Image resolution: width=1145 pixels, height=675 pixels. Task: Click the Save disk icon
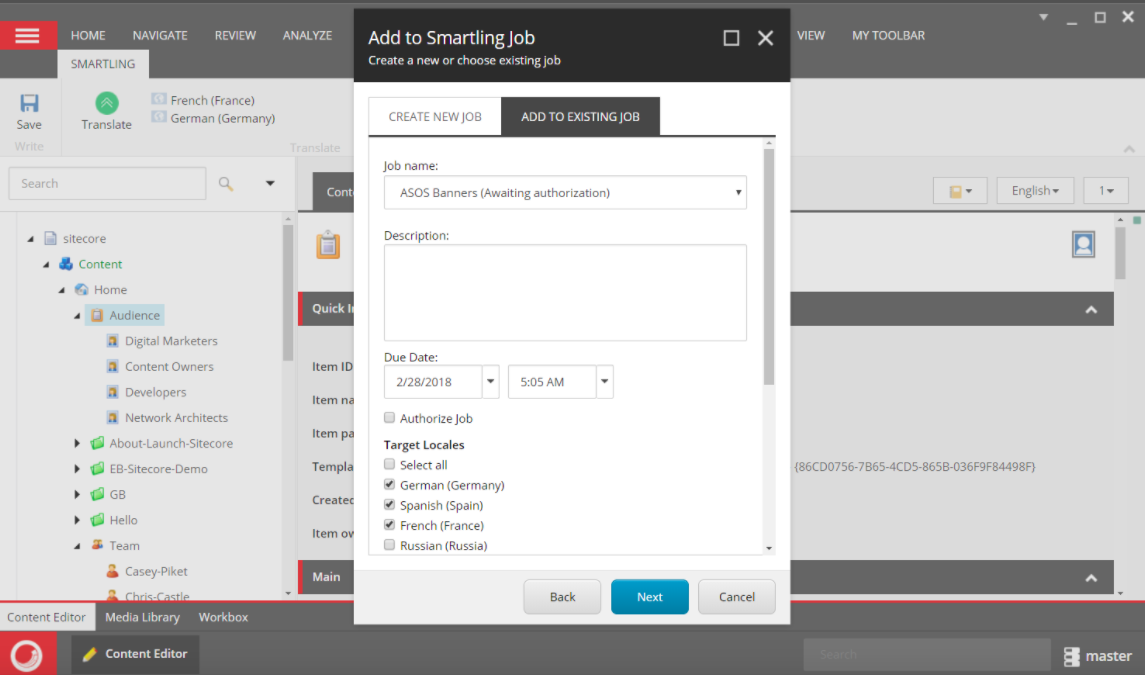(29, 103)
